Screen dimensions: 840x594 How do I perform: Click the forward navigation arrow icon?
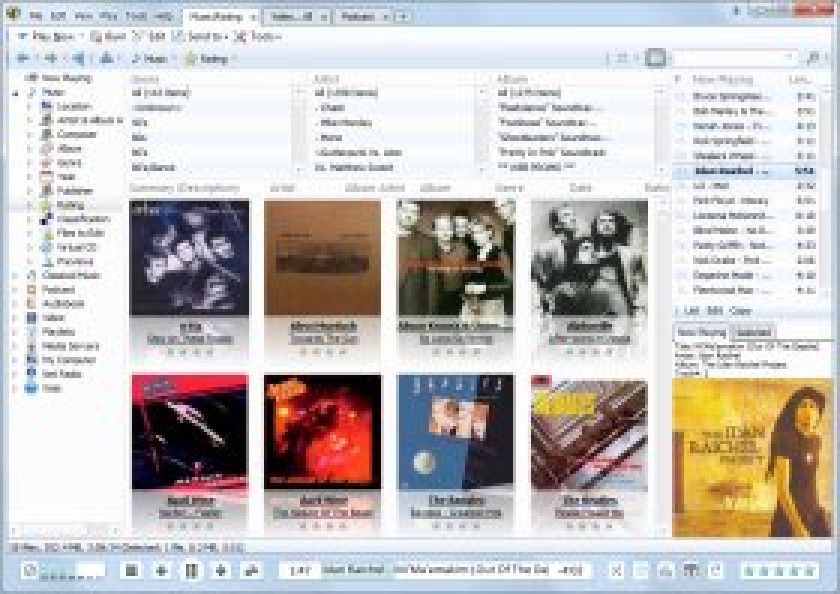tap(51, 58)
